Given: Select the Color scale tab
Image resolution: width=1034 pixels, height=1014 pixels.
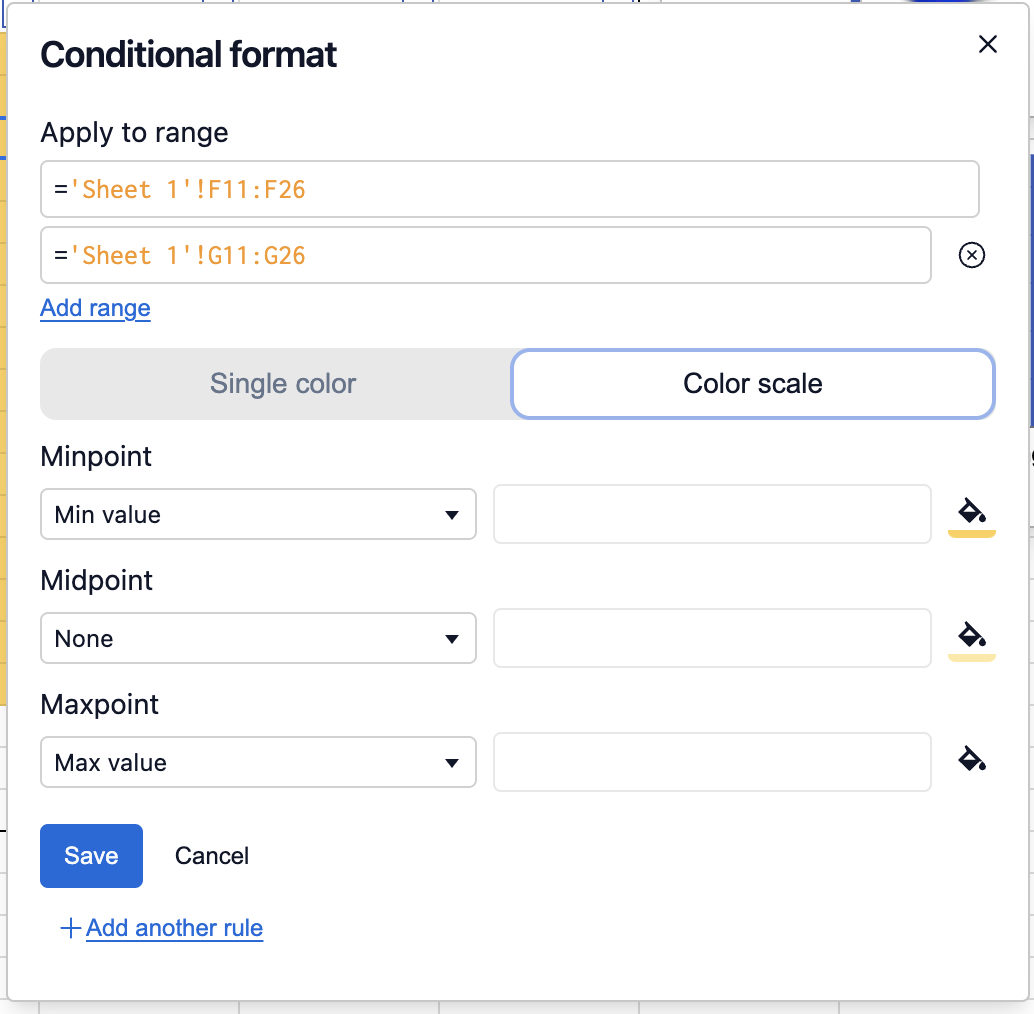Looking at the screenshot, I should click(x=752, y=384).
